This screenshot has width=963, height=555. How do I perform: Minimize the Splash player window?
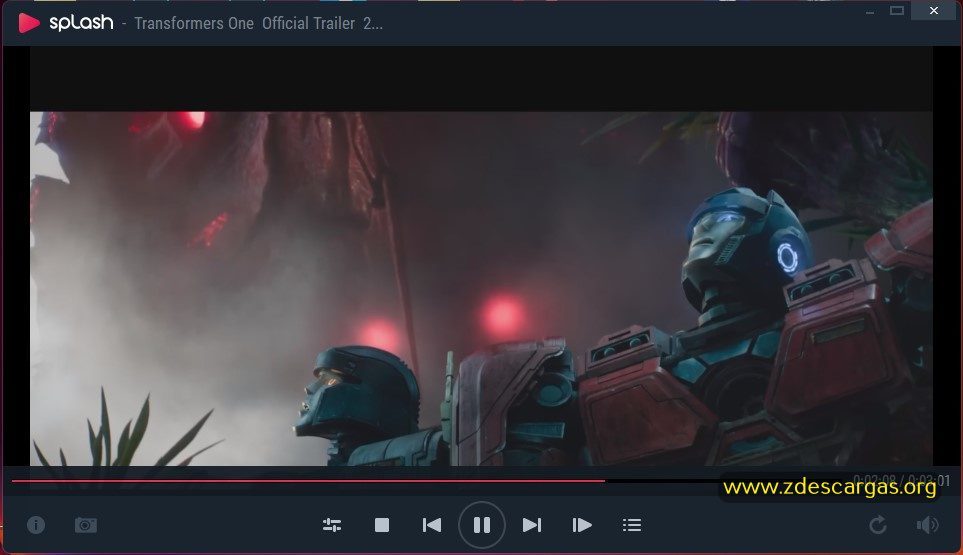click(x=870, y=11)
